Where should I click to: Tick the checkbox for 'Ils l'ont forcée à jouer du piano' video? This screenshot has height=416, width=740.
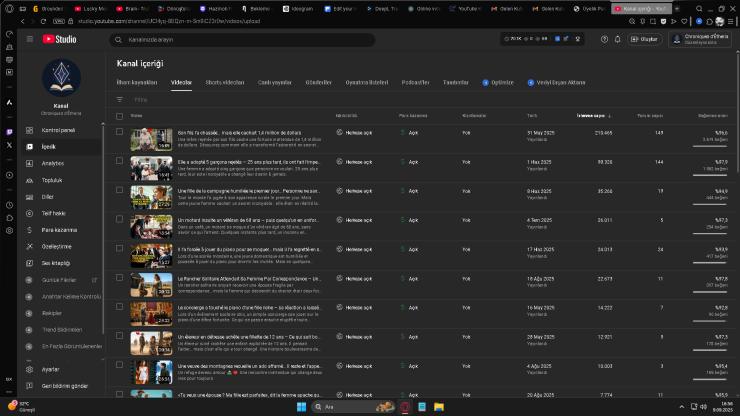coord(119,248)
